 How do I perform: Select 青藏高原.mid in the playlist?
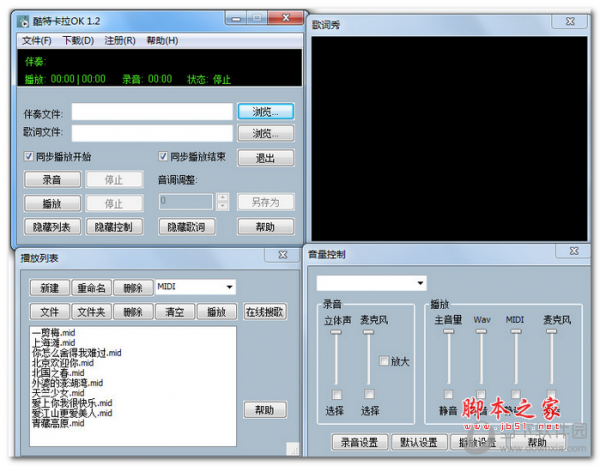[58, 422]
